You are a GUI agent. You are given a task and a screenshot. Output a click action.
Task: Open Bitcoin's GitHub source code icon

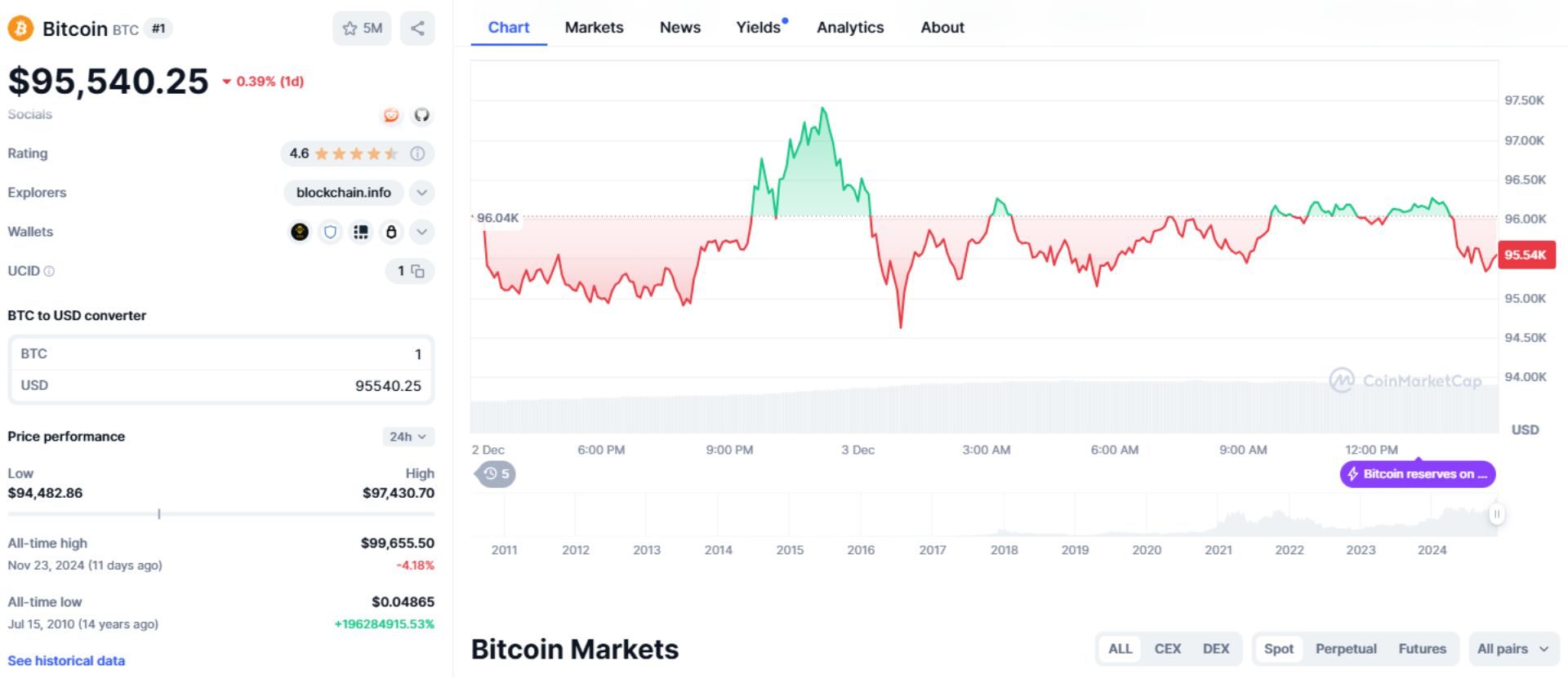[x=421, y=116]
